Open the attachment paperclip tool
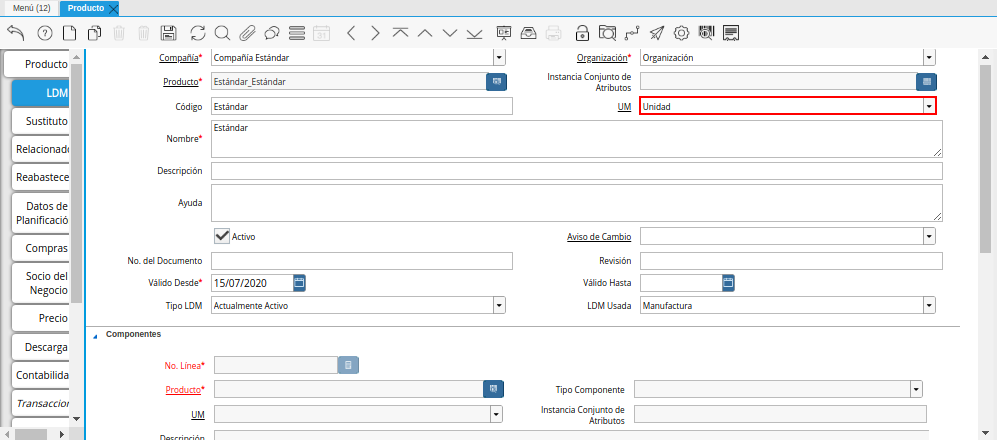 click(x=247, y=33)
